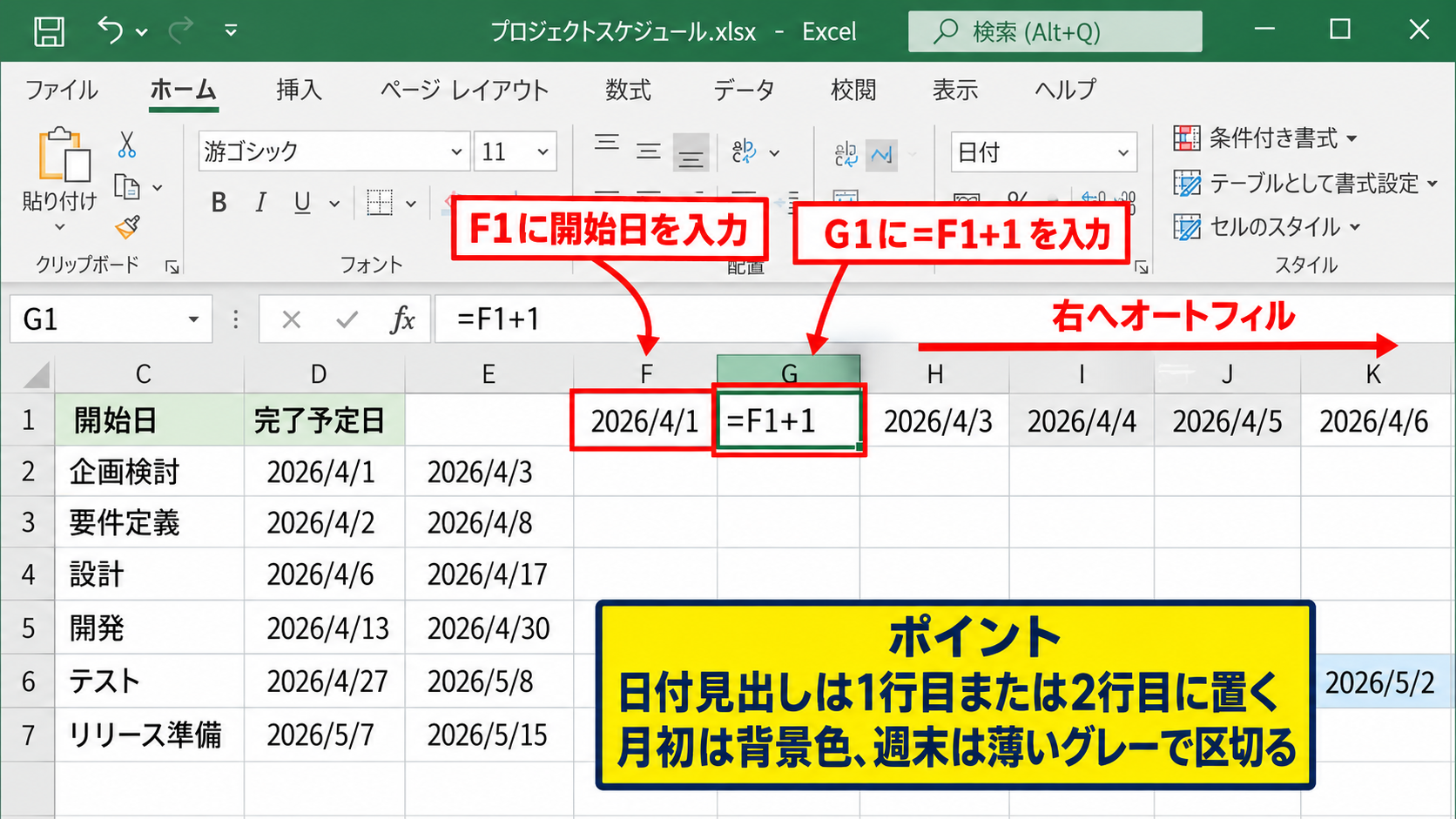
Task: Save the workbook with the floppy icon
Action: pyautogui.click(x=49, y=31)
